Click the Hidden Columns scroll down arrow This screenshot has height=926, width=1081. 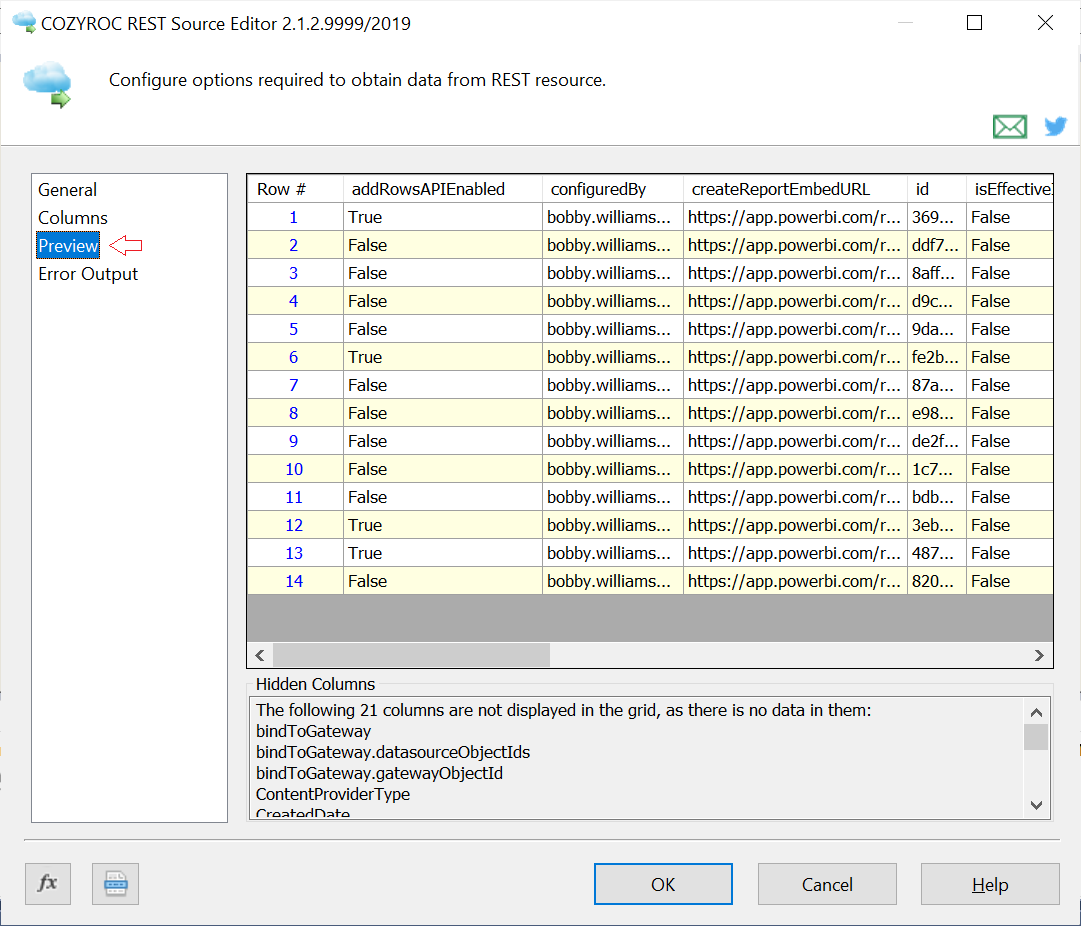point(1036,805)
